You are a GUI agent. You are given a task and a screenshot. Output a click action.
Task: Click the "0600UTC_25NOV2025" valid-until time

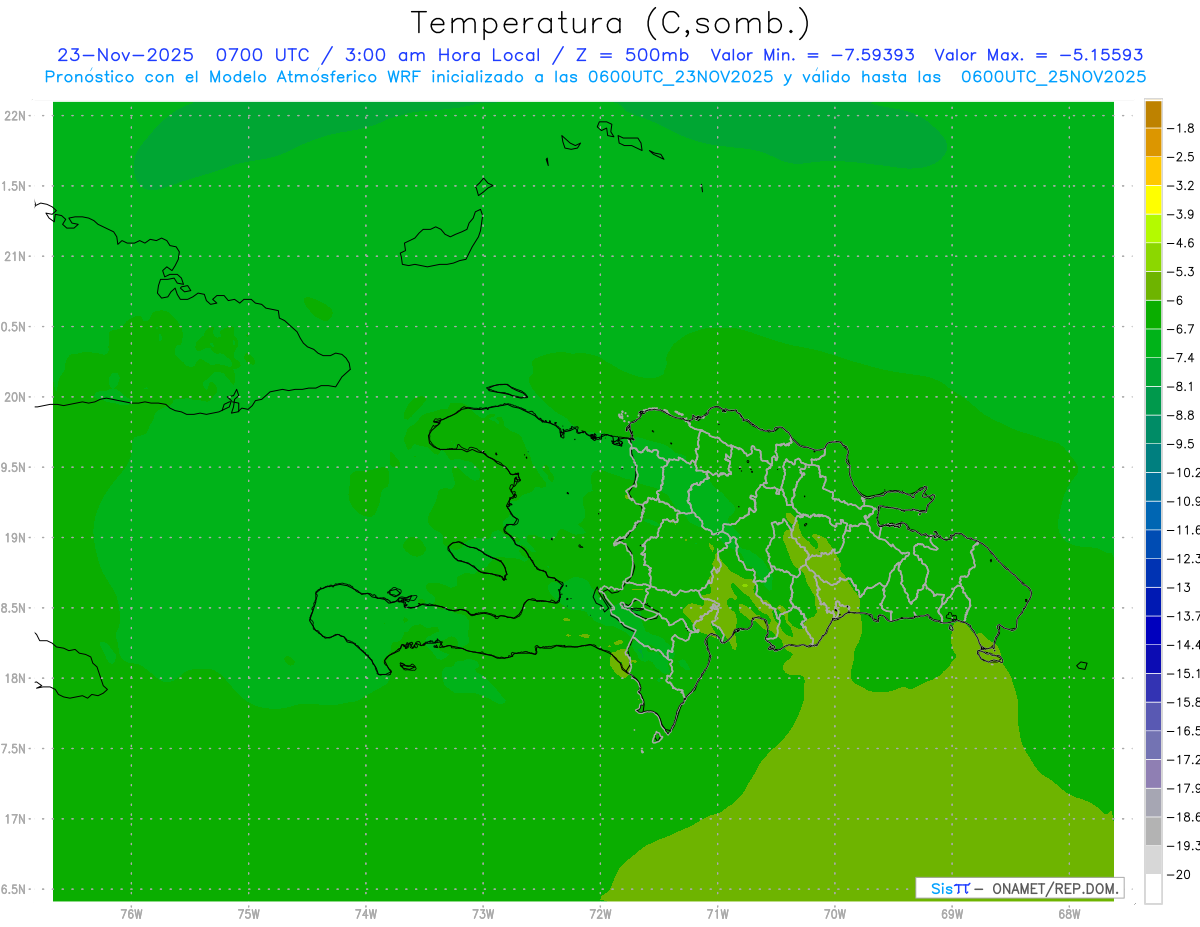point(1053,77)
